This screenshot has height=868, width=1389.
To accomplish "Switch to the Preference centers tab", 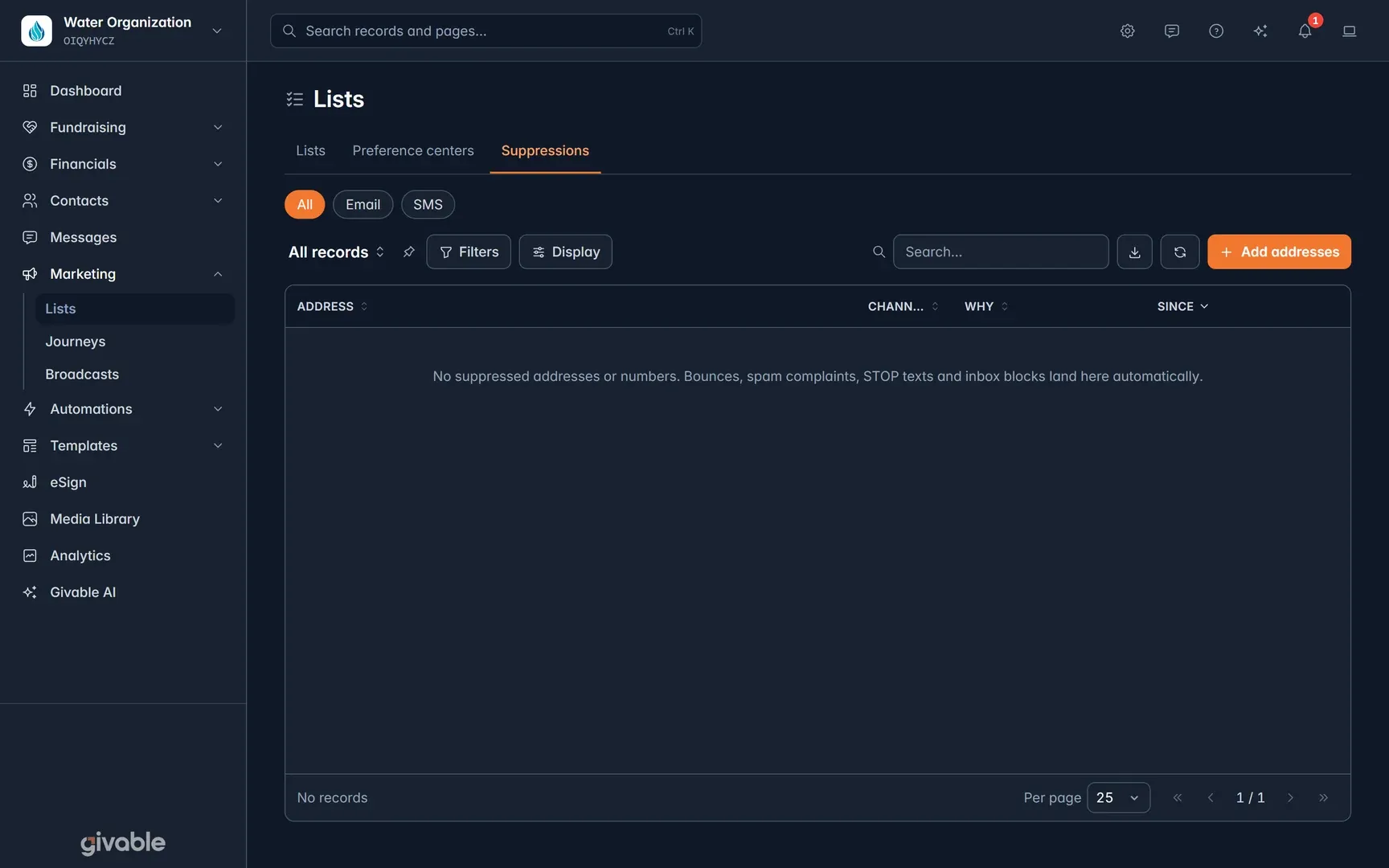I will (x=413, y=151).
